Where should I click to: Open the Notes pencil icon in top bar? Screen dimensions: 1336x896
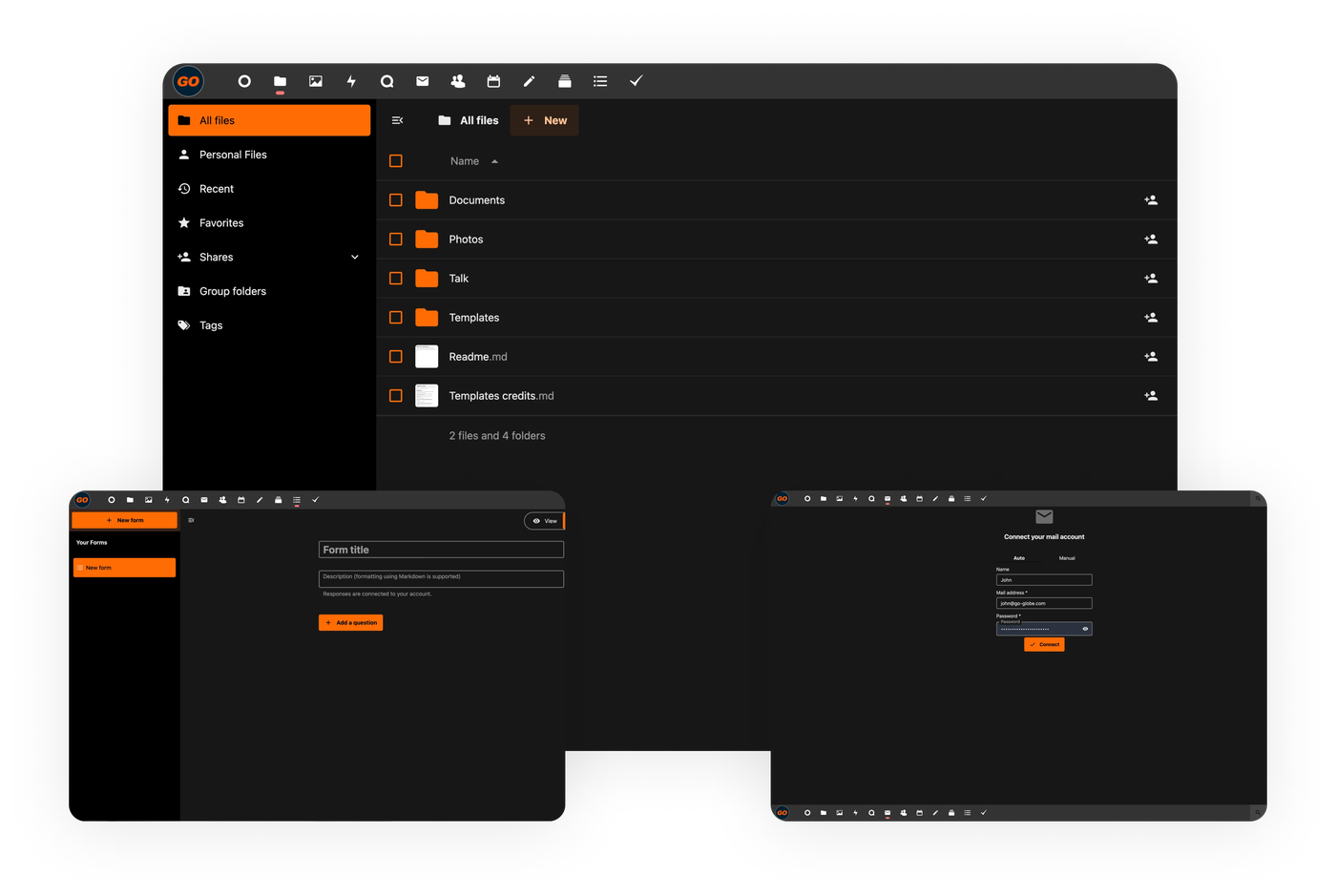click(529, 82)
